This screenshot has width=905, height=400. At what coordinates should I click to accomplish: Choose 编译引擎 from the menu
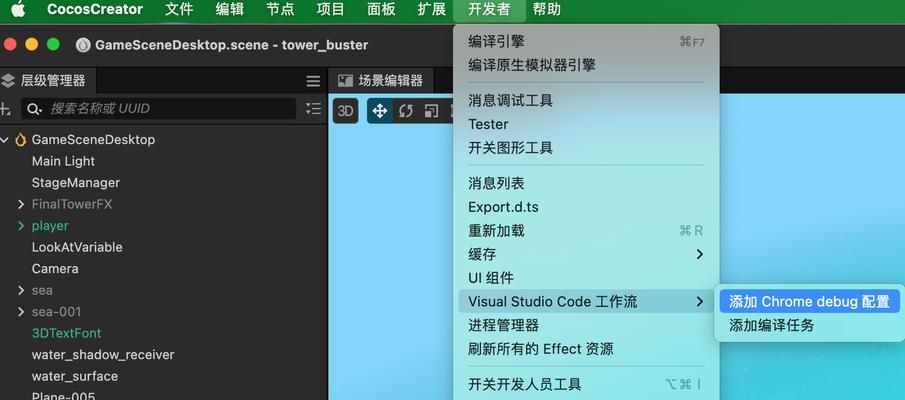pos(586,42)
